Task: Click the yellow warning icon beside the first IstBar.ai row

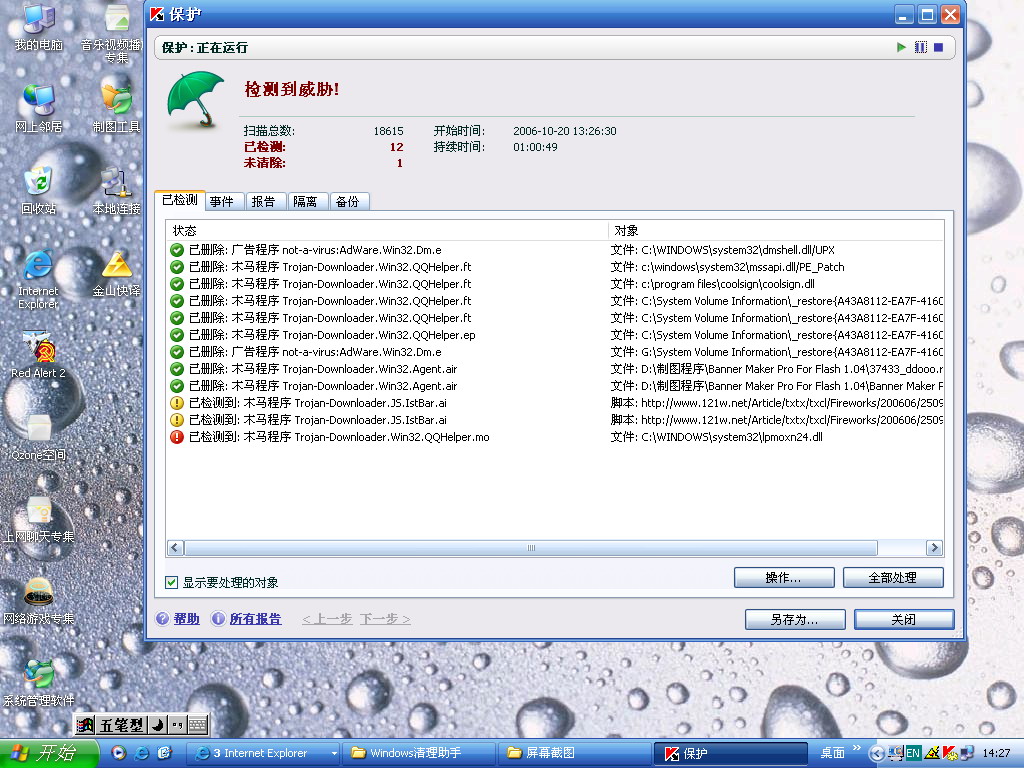Action: 176,403
